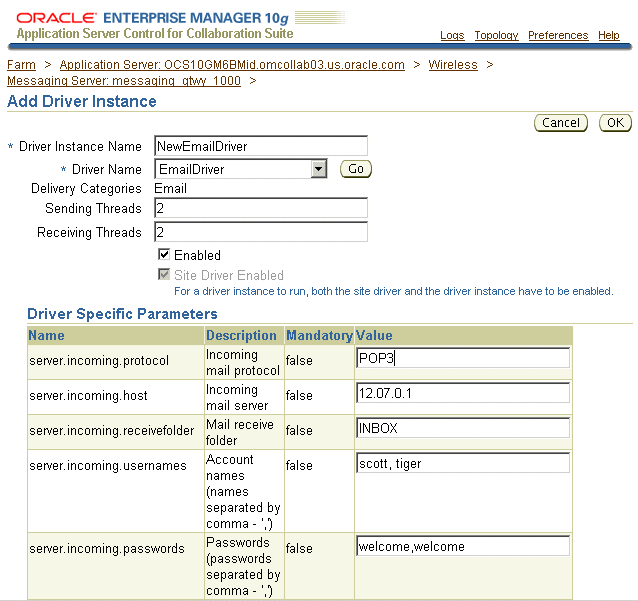Go to Wireless breadcrumb
This screenshot has height=601, width=638.
coord(453,65)
